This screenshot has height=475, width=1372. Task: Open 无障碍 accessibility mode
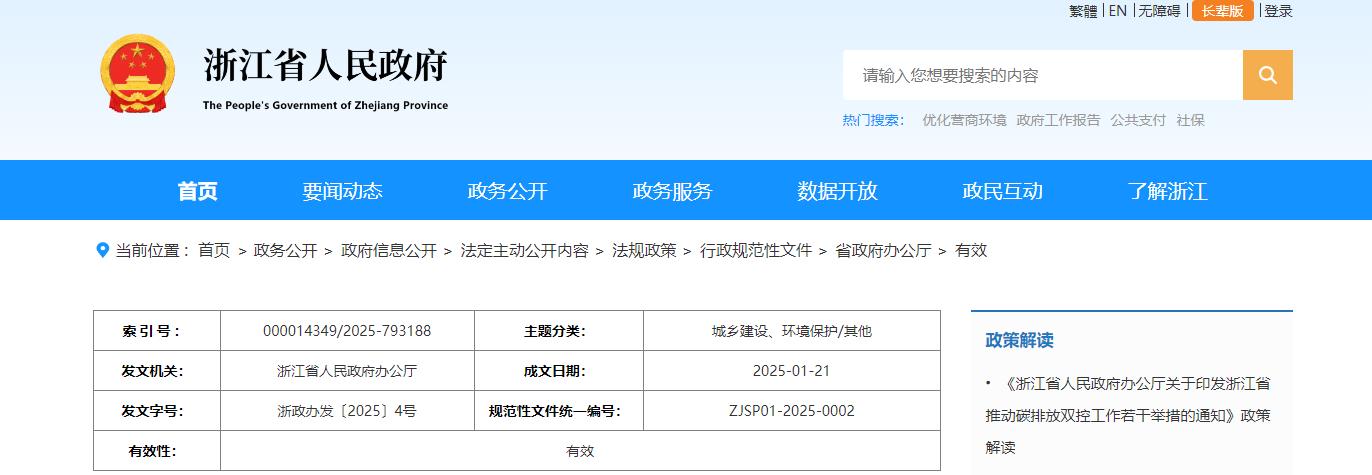coord(1159,11)
